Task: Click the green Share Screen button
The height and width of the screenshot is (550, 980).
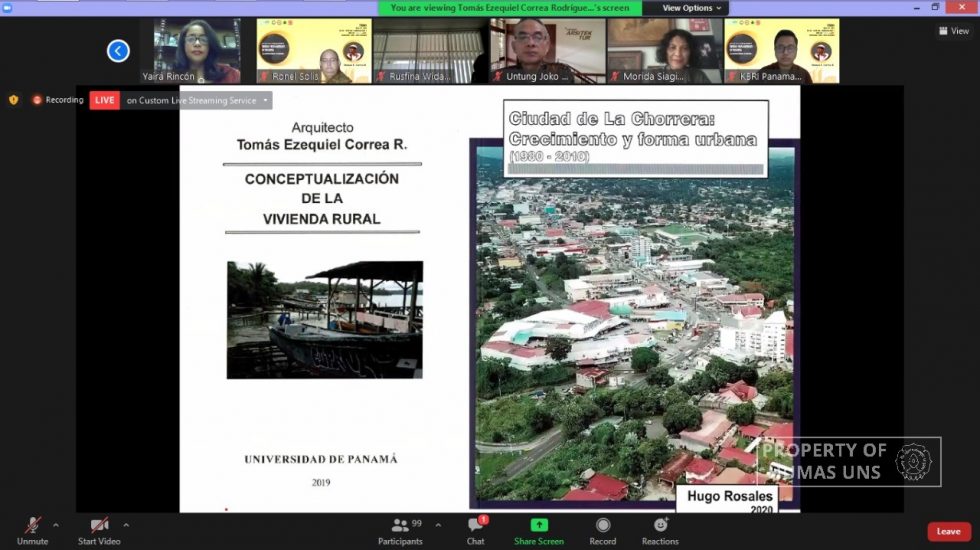Action: point(539,531)
